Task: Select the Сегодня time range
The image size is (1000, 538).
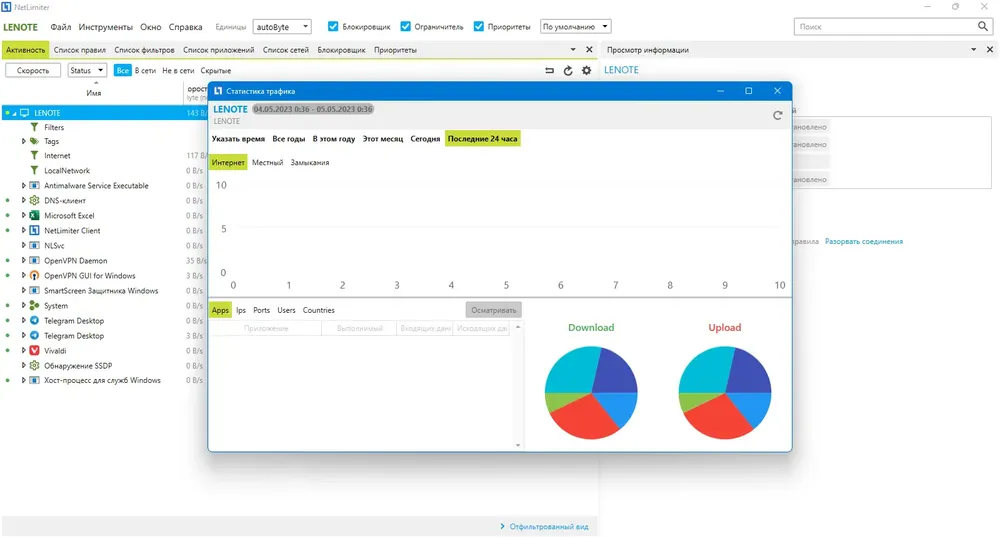Action: point(425,139)
